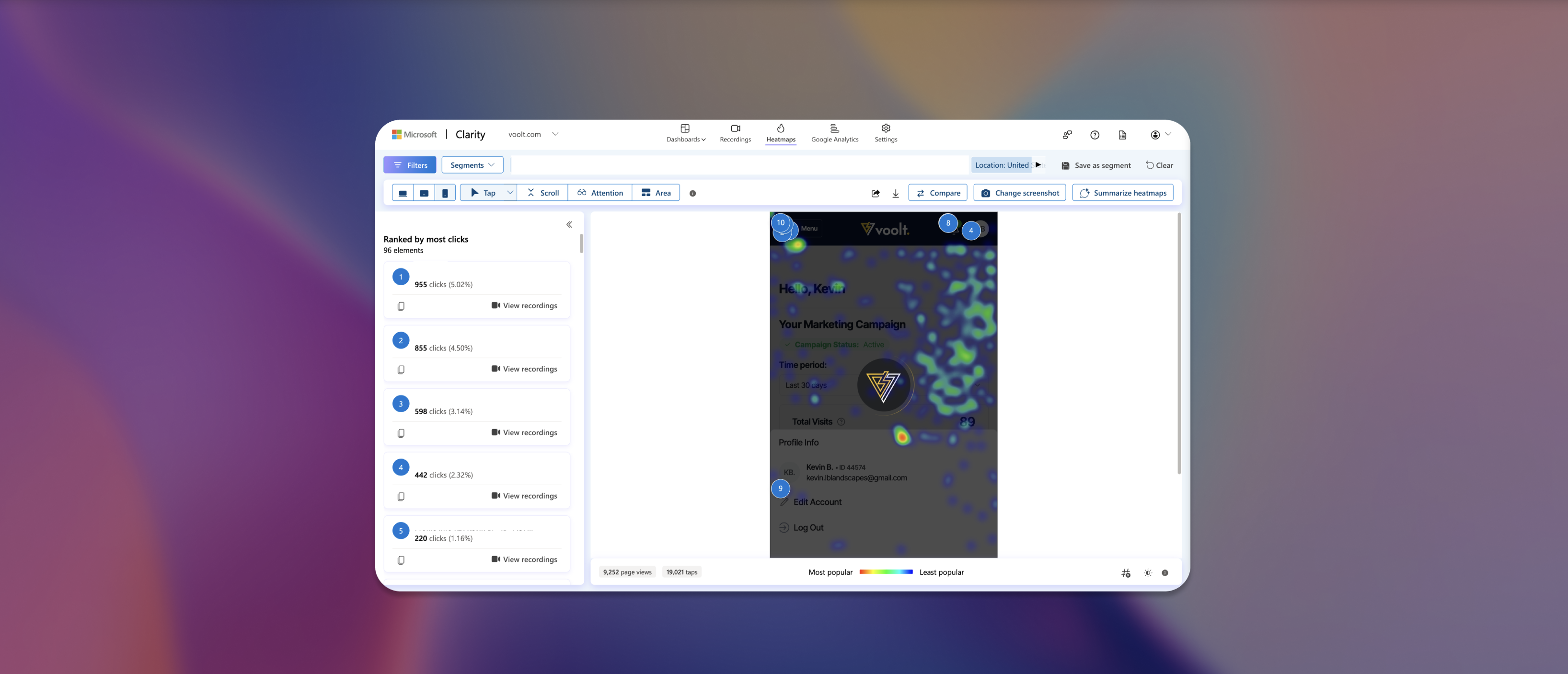Click the share heatmap icon
The image size is (1568, 674).
click(x=876, y=193)
